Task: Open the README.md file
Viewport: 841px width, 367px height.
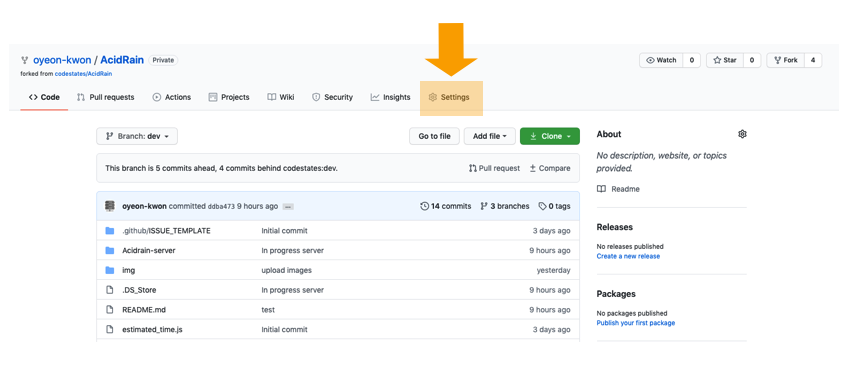Action: pyautogui.click(x=144, y=310)
